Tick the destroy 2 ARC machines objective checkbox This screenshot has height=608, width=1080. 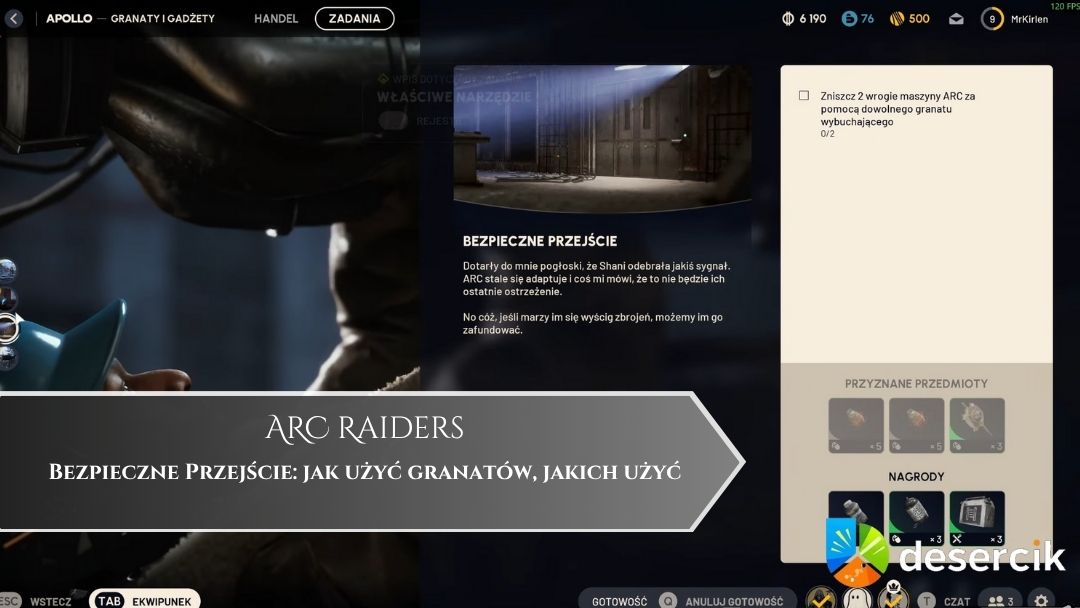[804, 96]
